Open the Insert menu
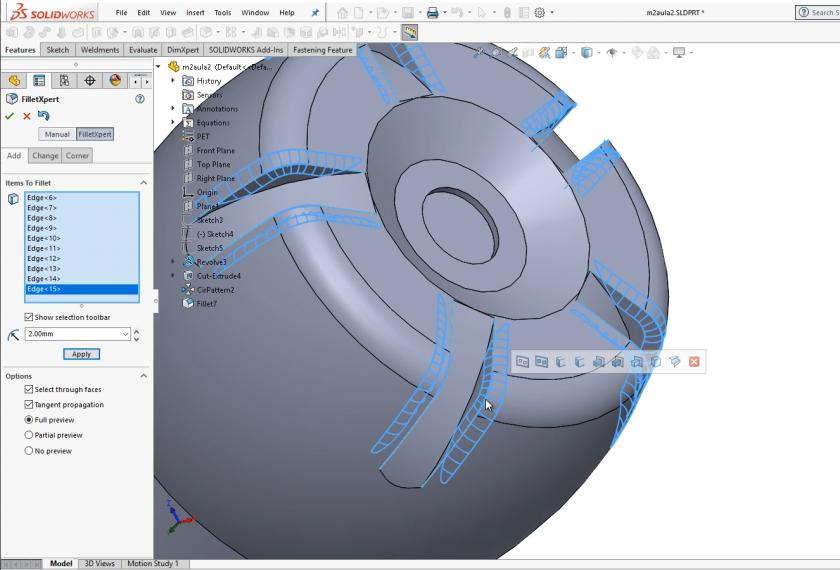840x570 pixels. (195, 12)
